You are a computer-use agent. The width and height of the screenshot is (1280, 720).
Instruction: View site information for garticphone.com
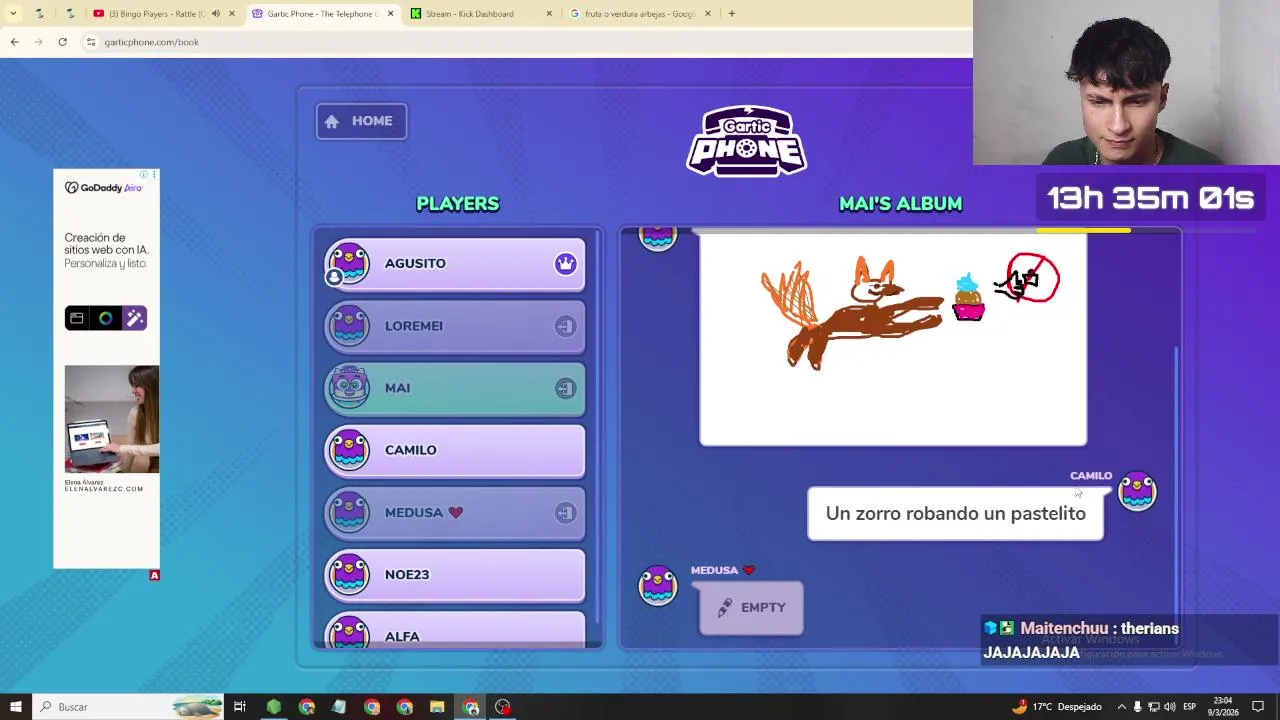[x=90, y=42]
